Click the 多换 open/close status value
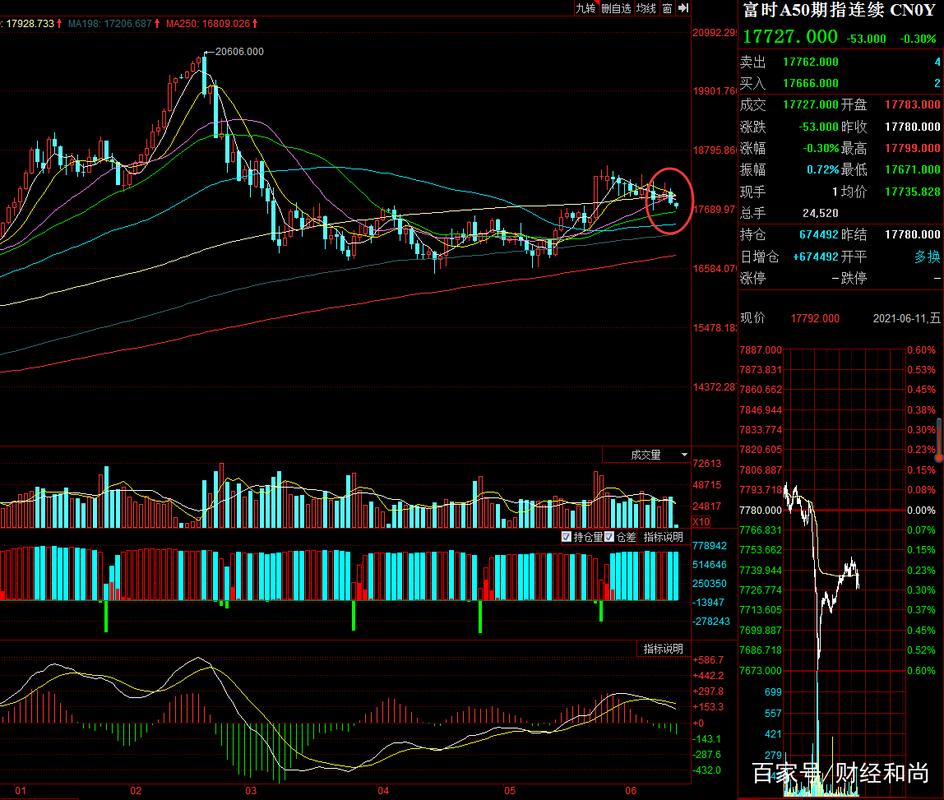 pos(926,256)
